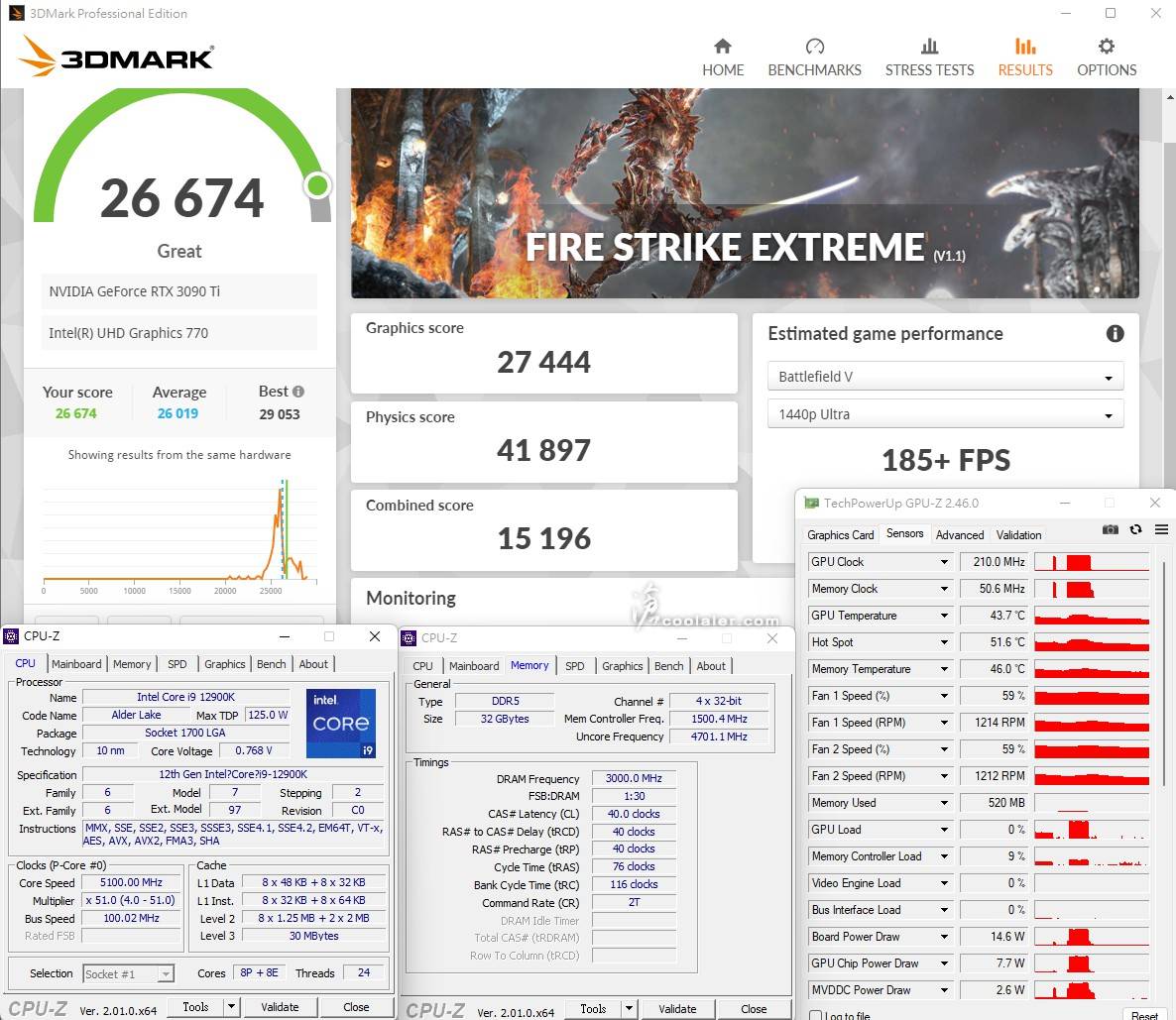Open Graphics tab in left CPU-Z window

224,664
